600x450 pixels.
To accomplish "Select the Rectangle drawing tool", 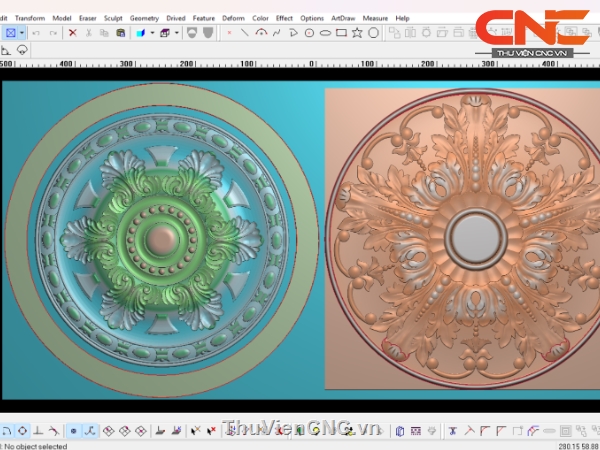I will pyautogui.click(x=342, y=33).
